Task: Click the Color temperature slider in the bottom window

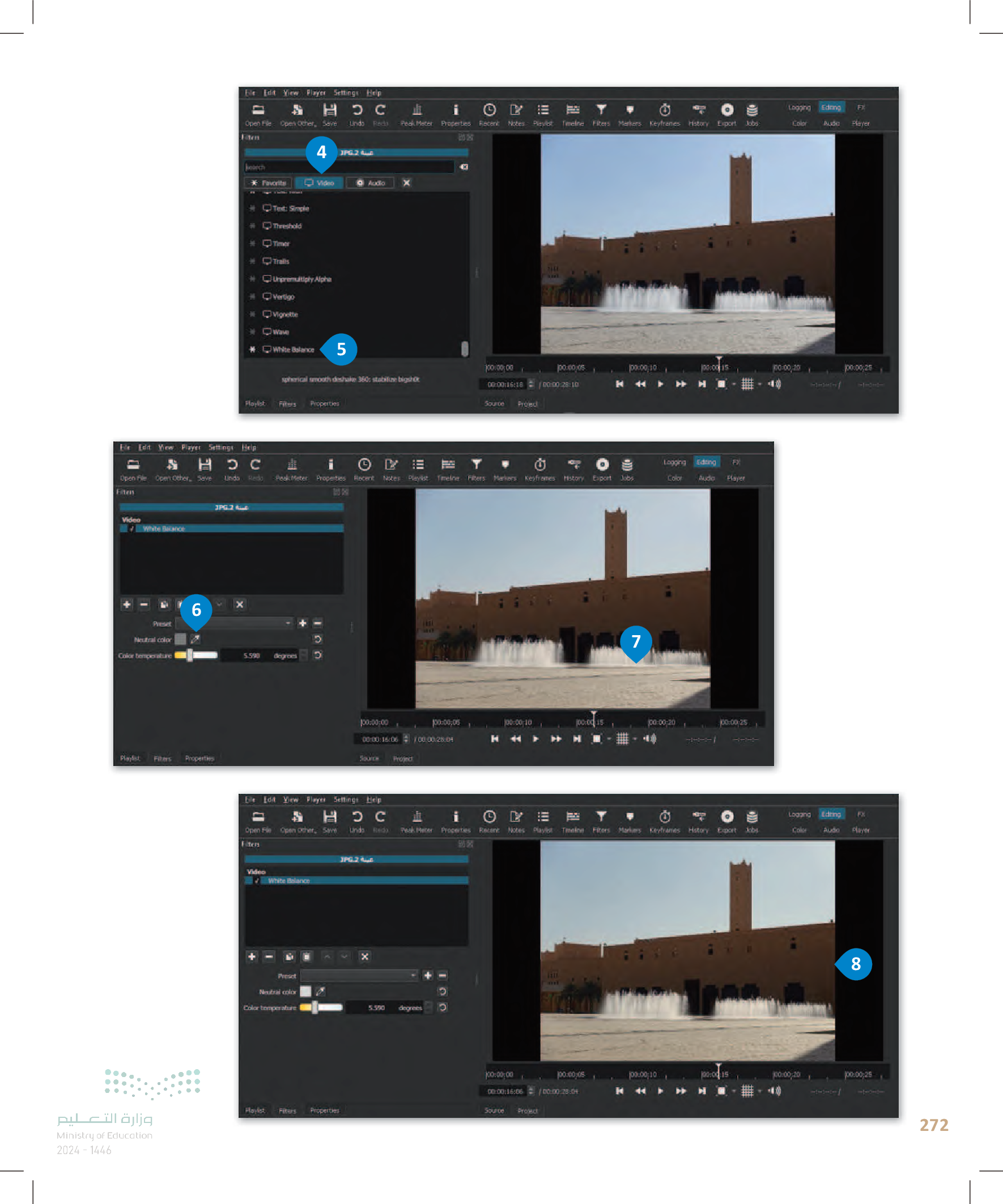Action: (321, 1007)
